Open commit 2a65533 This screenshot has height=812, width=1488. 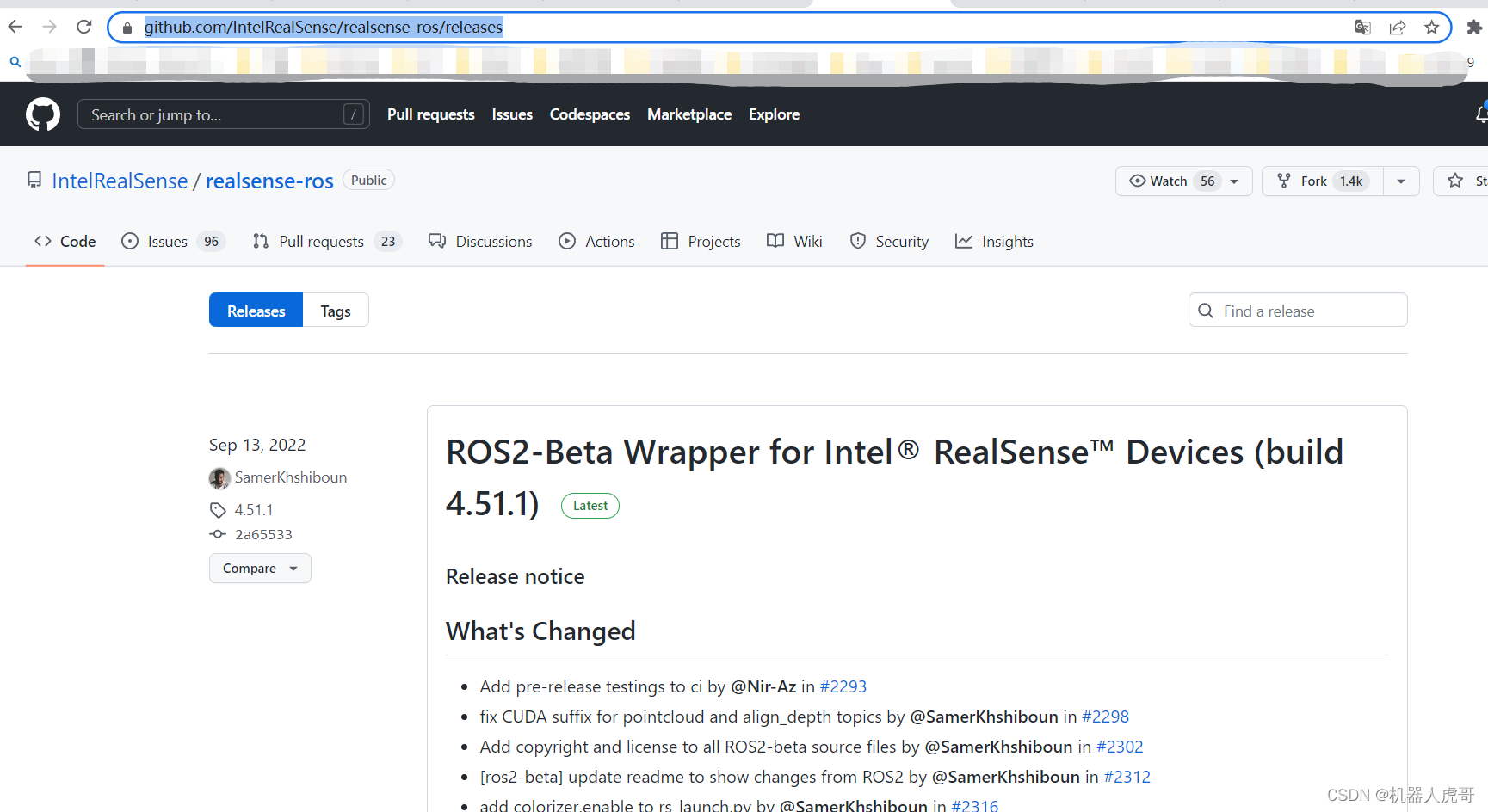tap(263, 534)
